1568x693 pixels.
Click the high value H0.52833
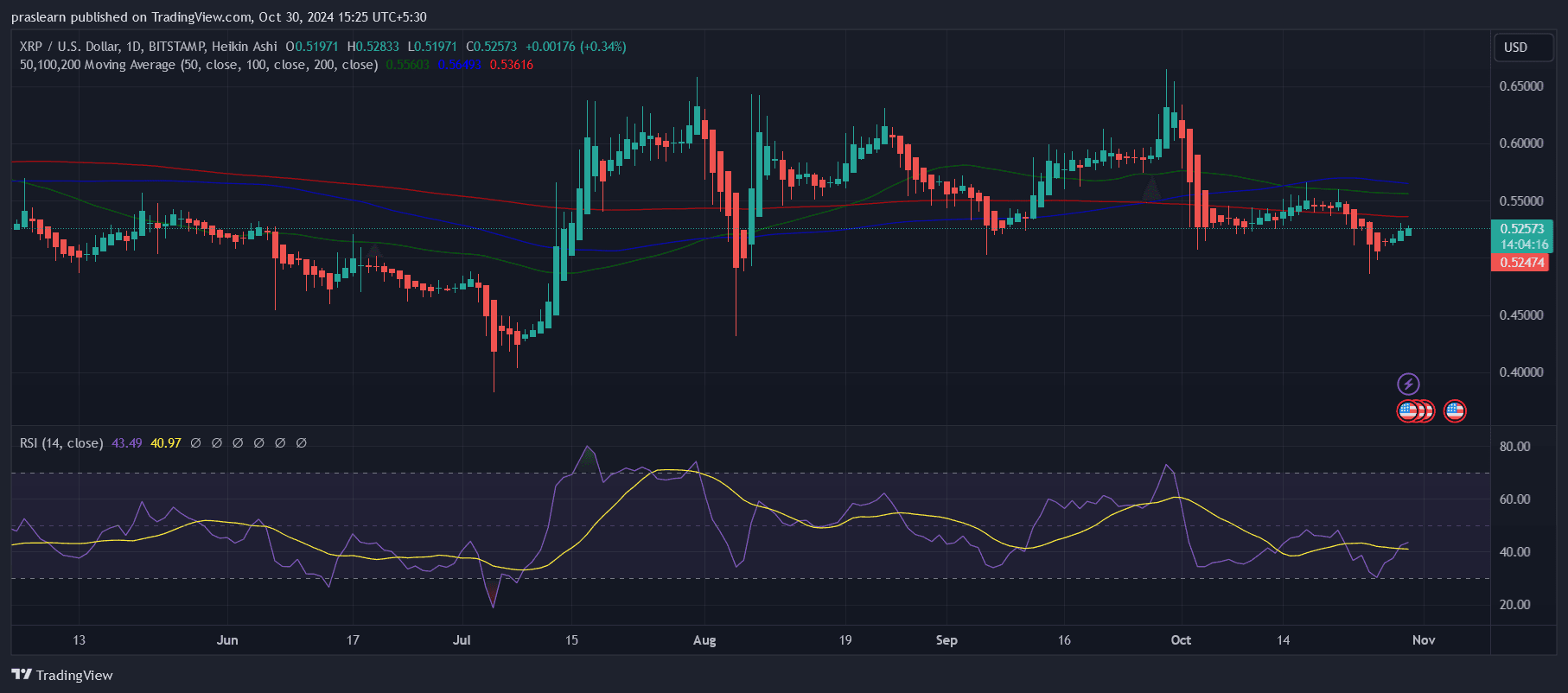[x=373, y=47]
